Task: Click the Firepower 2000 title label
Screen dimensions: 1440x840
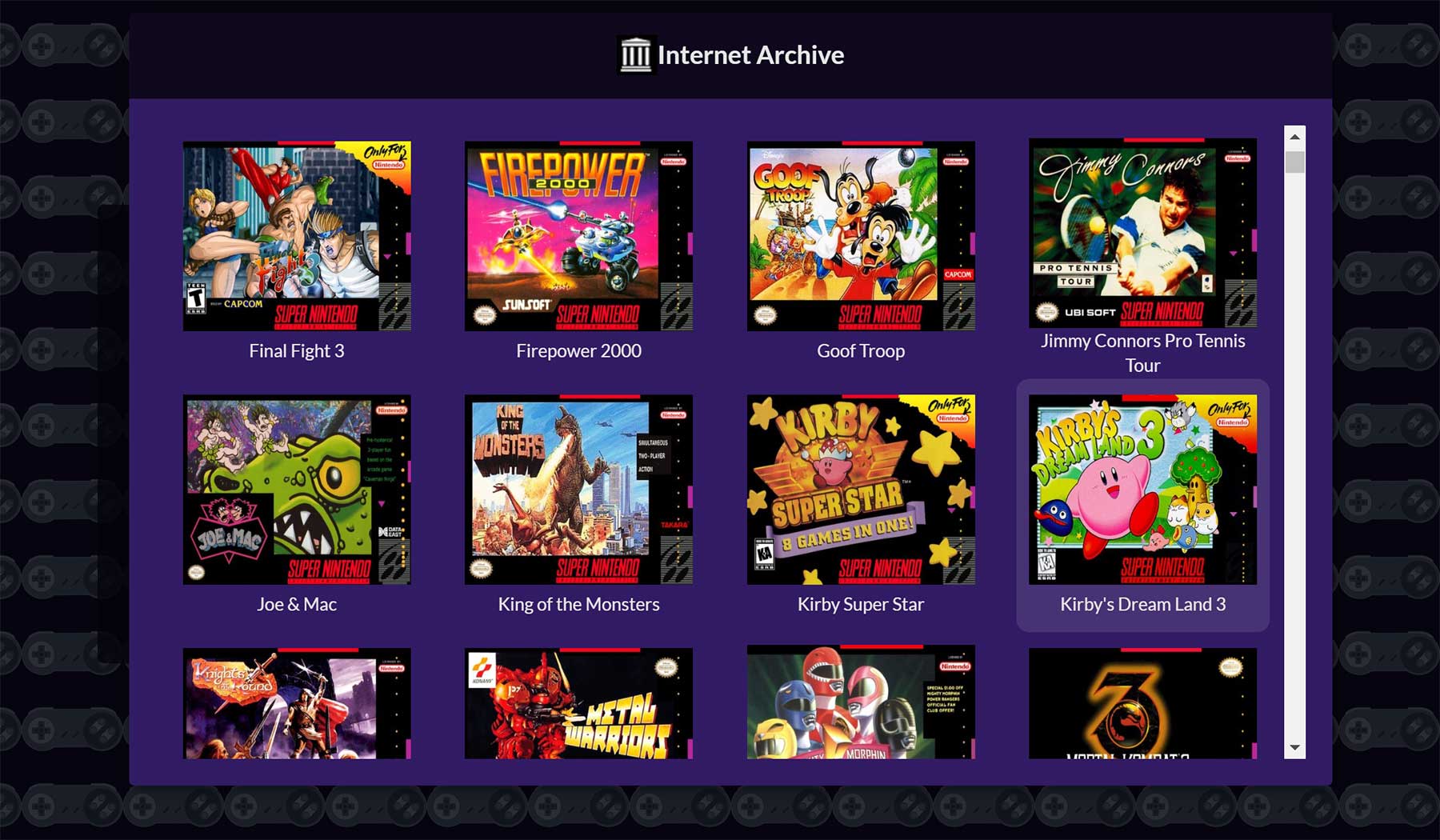Action: [x=578, y=351]
